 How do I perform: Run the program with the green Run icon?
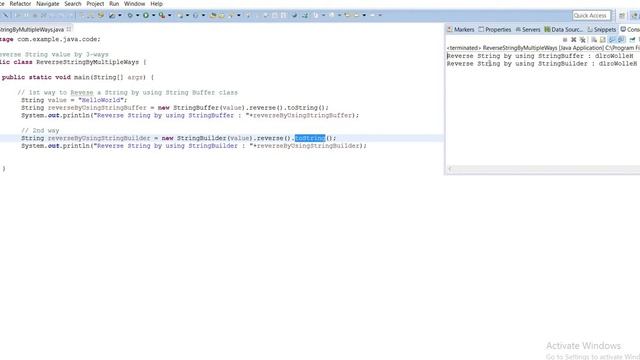click(146, 15)
